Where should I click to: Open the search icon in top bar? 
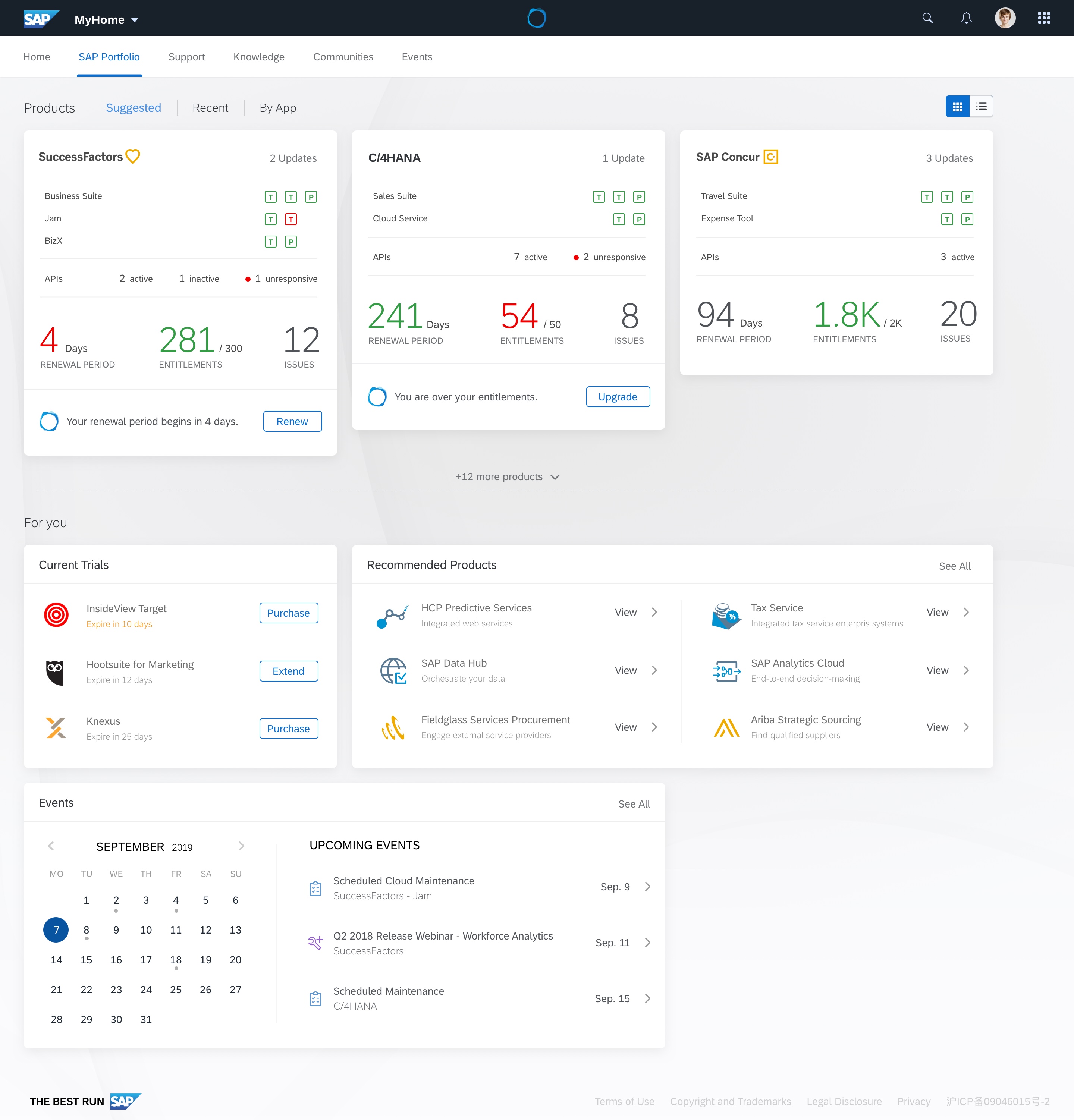coord(927,18)
